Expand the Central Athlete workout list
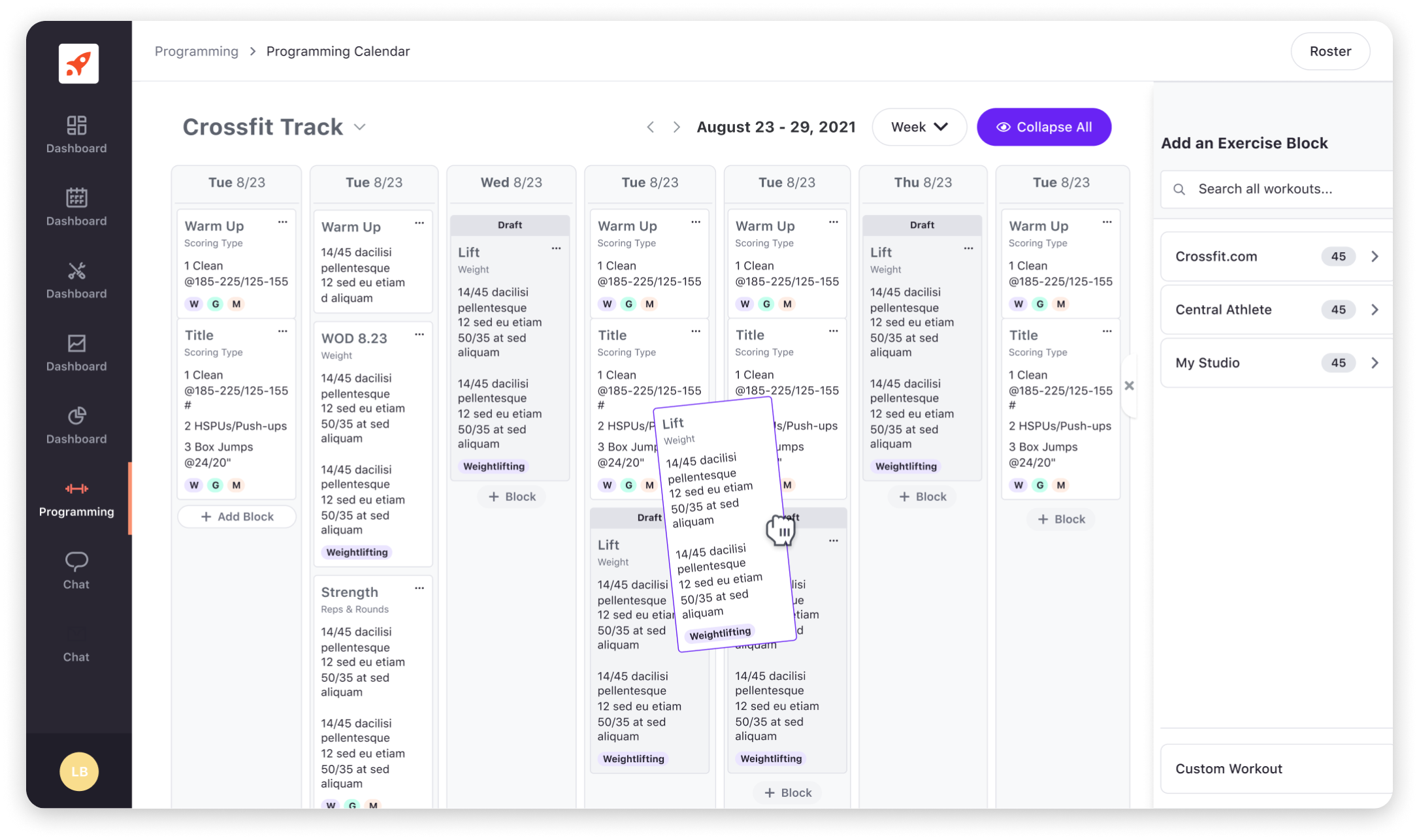The image size is (1419, 840). pyautogui.click(x=1375, y=310)
